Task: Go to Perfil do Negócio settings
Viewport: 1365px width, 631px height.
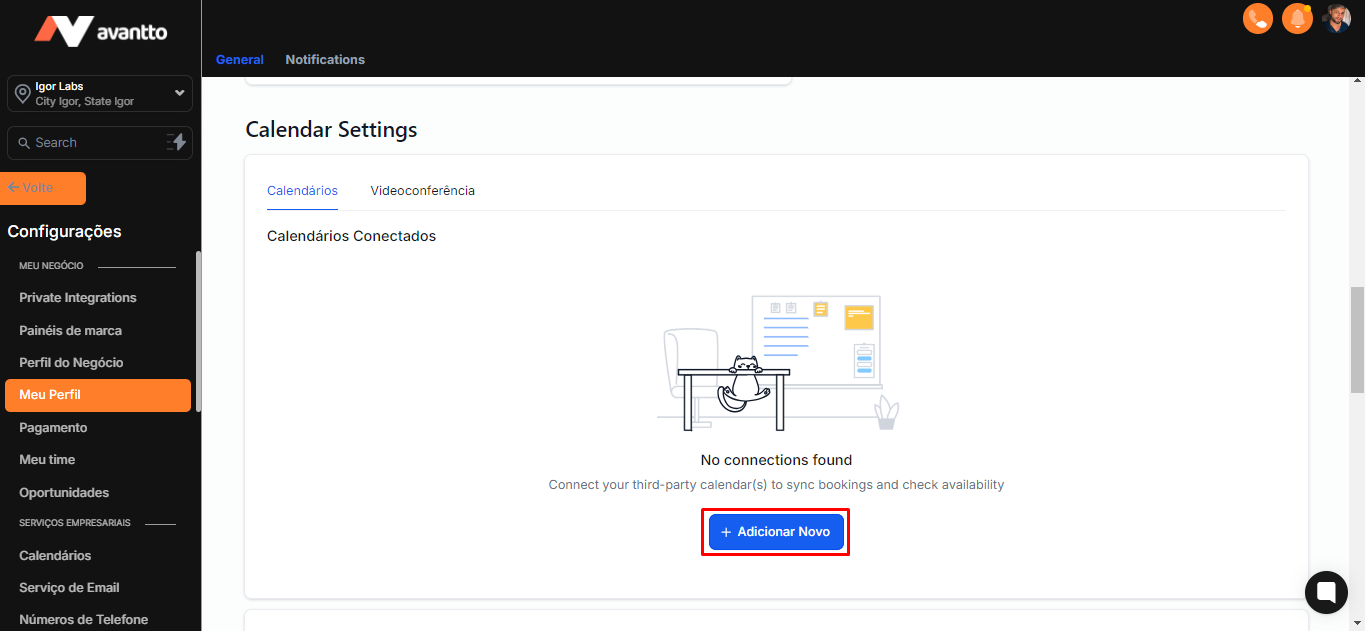Action: 71,363
